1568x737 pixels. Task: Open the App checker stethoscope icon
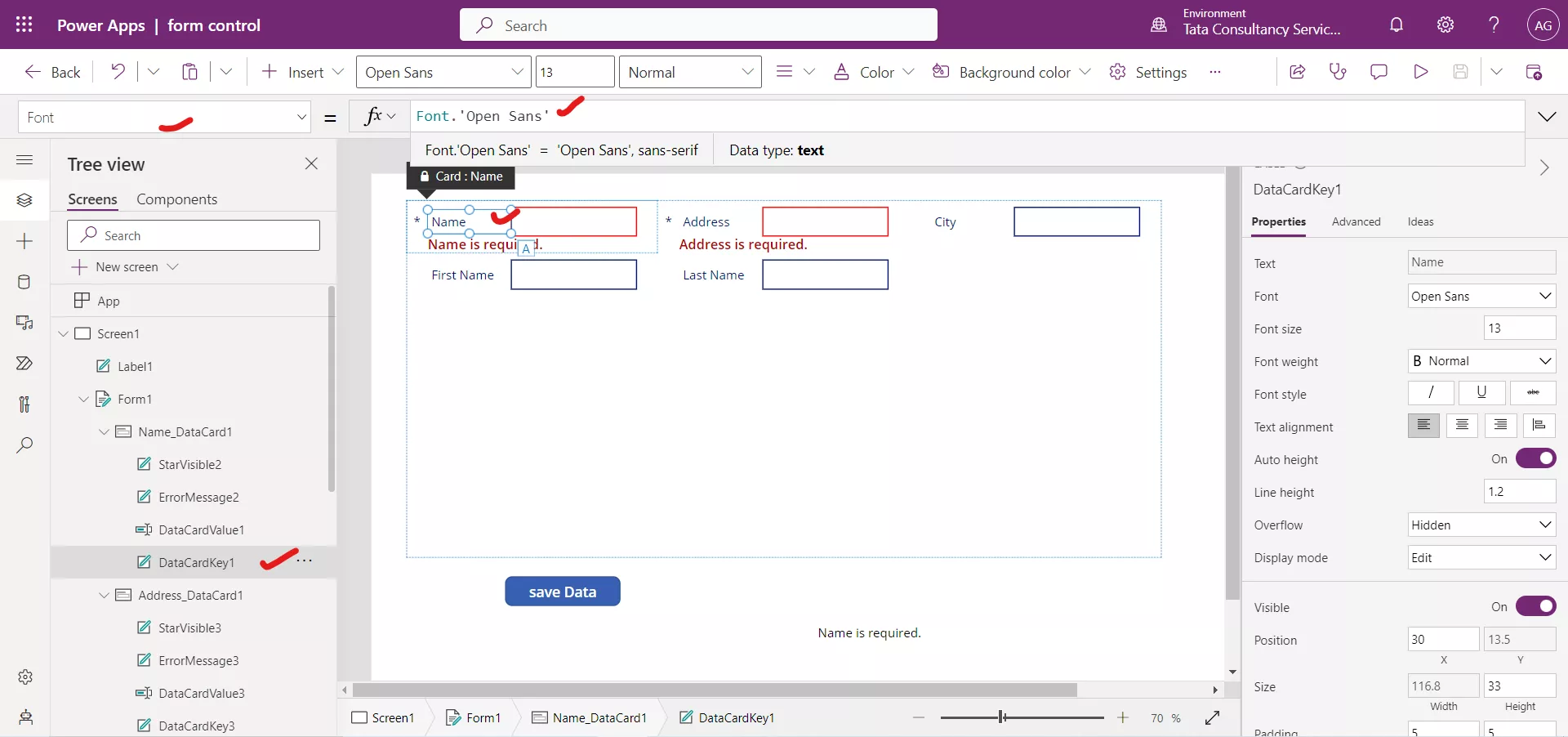pyautogui.click(x=1338, y=72)
